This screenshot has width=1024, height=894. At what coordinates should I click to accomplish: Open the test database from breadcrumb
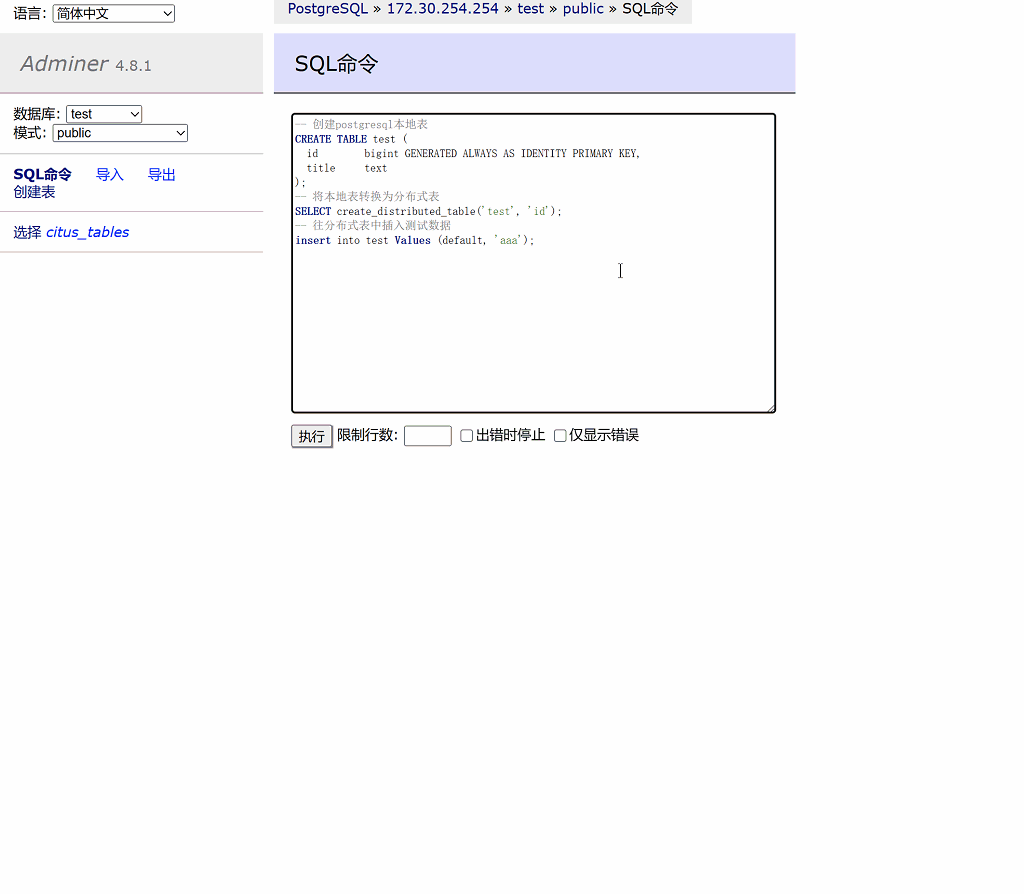tap(530, 8)
